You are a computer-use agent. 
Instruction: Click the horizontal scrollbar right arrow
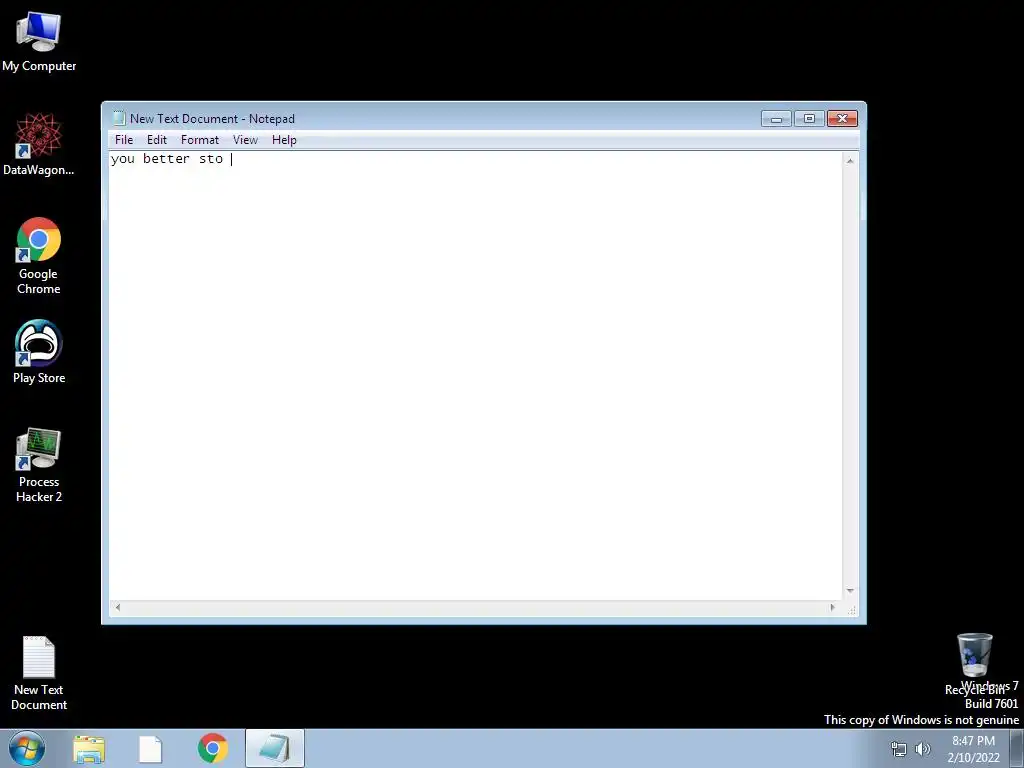coord(833,607)
